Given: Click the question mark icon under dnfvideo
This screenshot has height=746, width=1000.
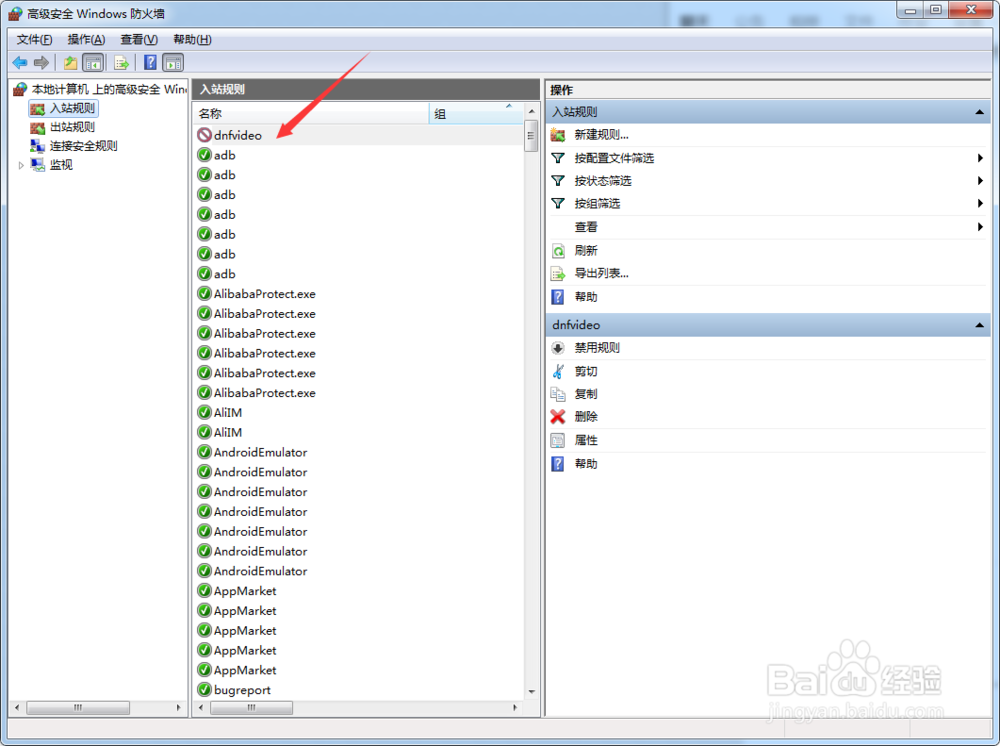Looking at the screenshot, I should pos(558,464).
